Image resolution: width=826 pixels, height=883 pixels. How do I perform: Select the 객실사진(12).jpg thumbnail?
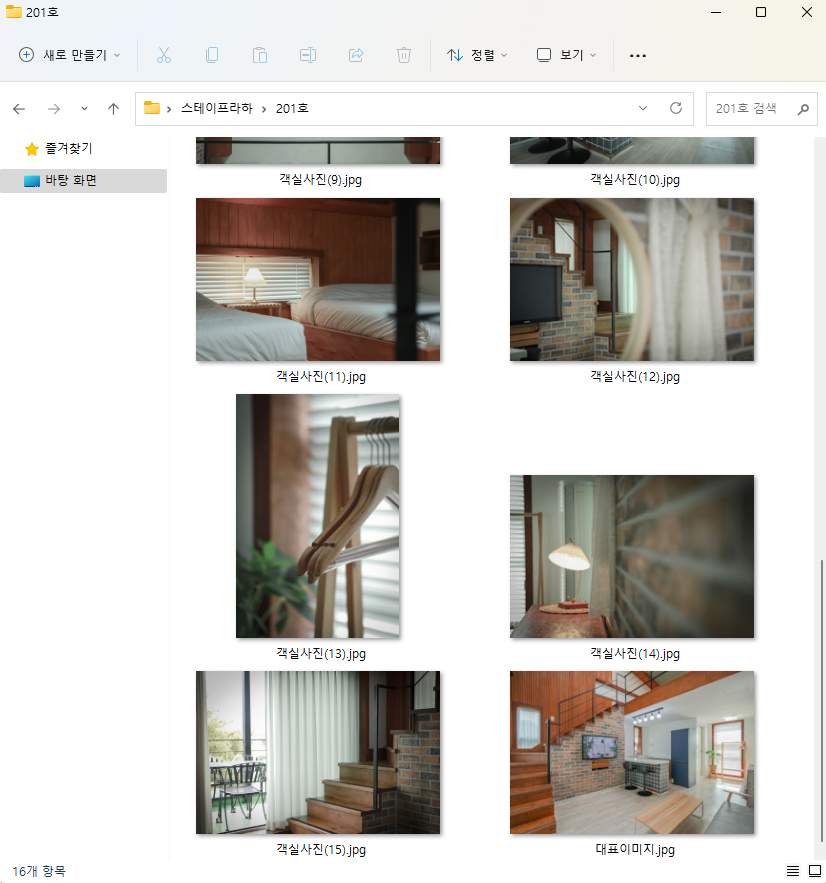632,279
